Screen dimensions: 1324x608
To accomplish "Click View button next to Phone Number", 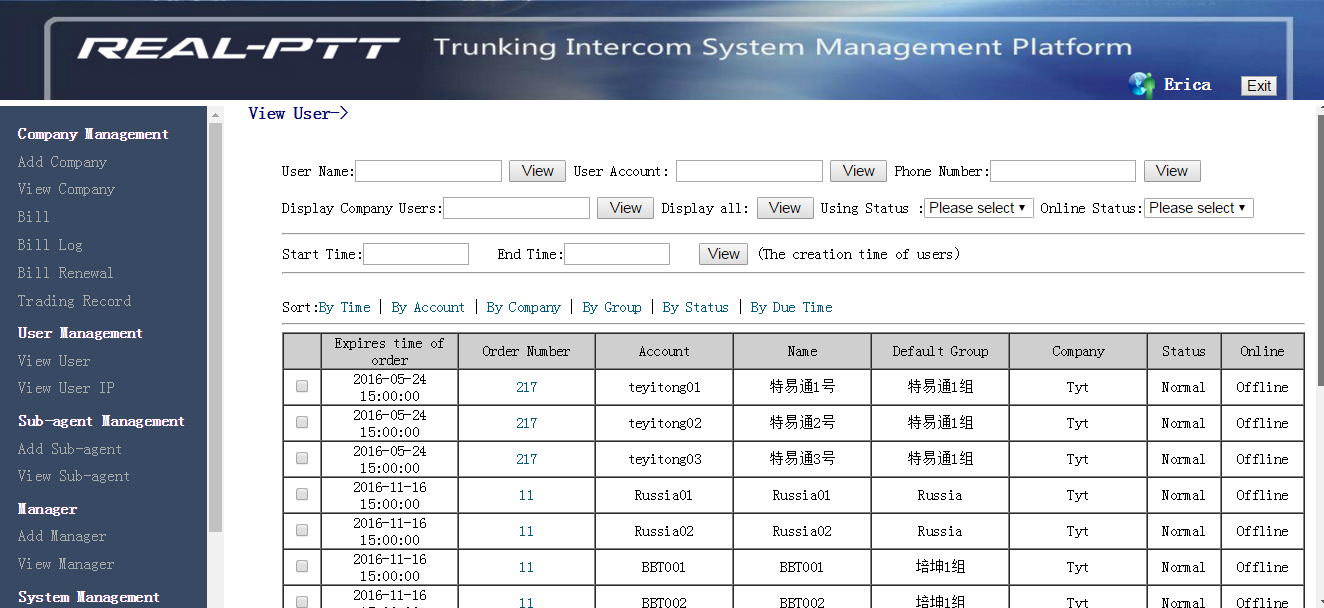I will 1172,171.
